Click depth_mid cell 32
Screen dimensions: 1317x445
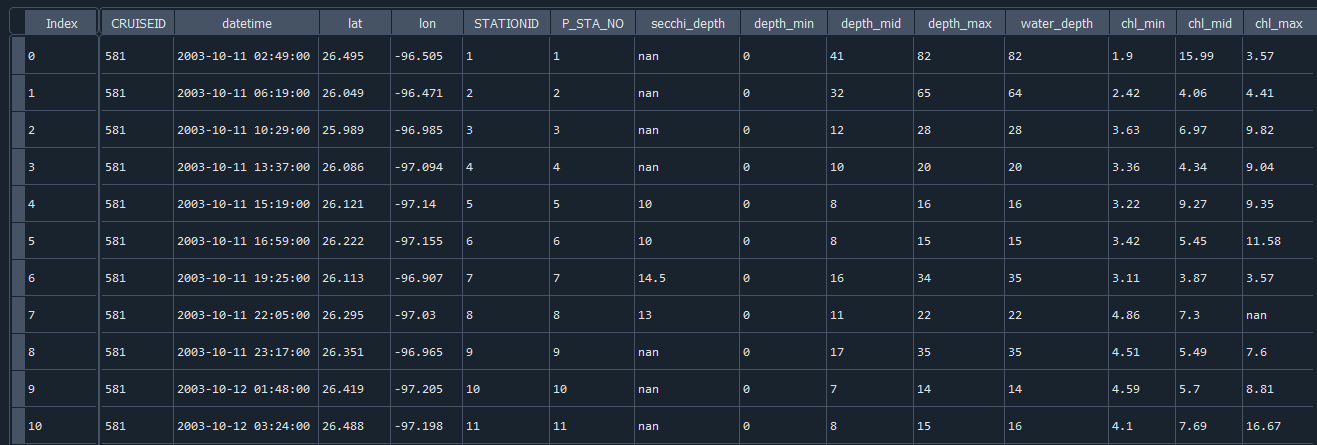870,92
